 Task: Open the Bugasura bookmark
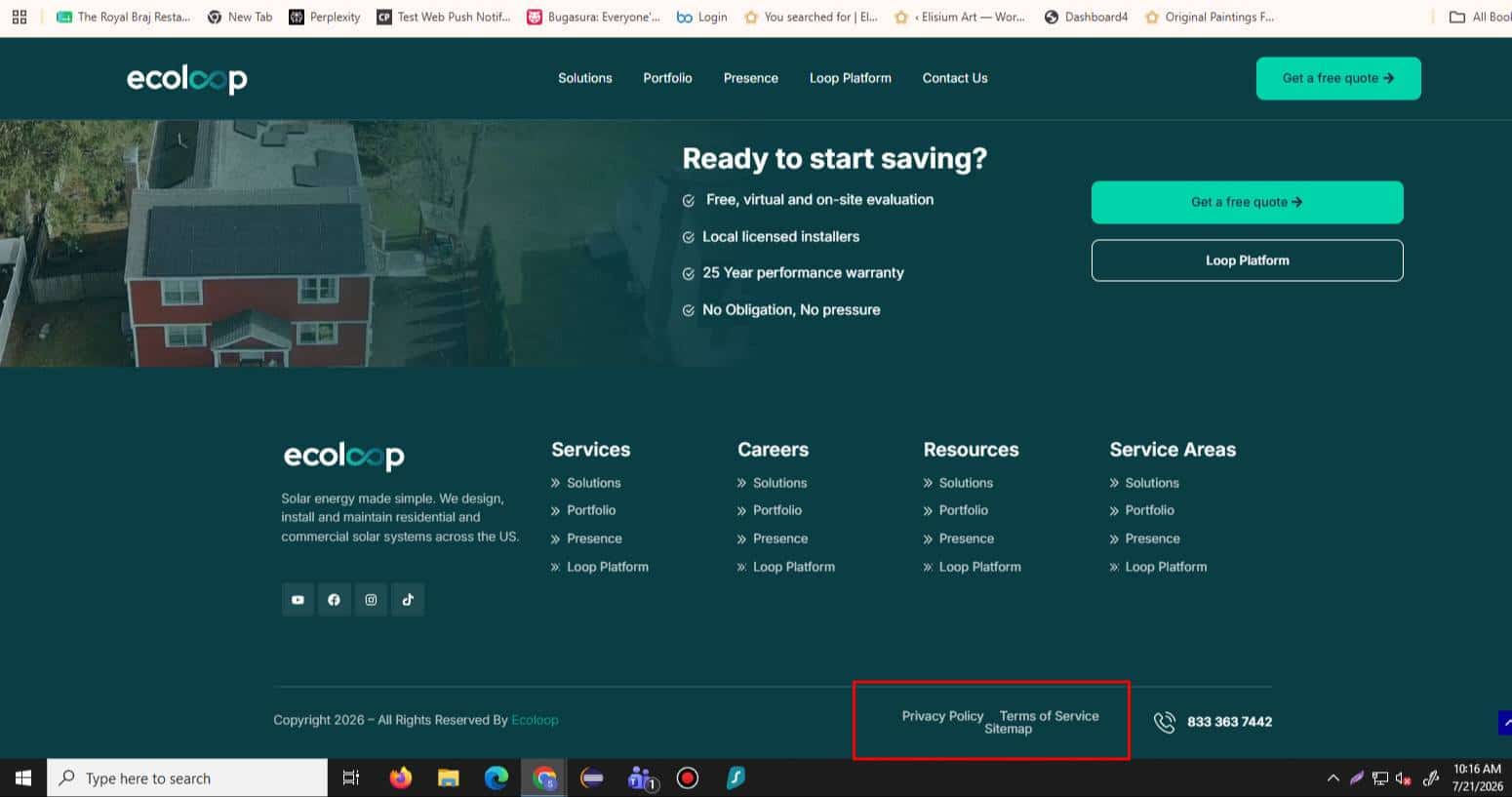[593, 17]
